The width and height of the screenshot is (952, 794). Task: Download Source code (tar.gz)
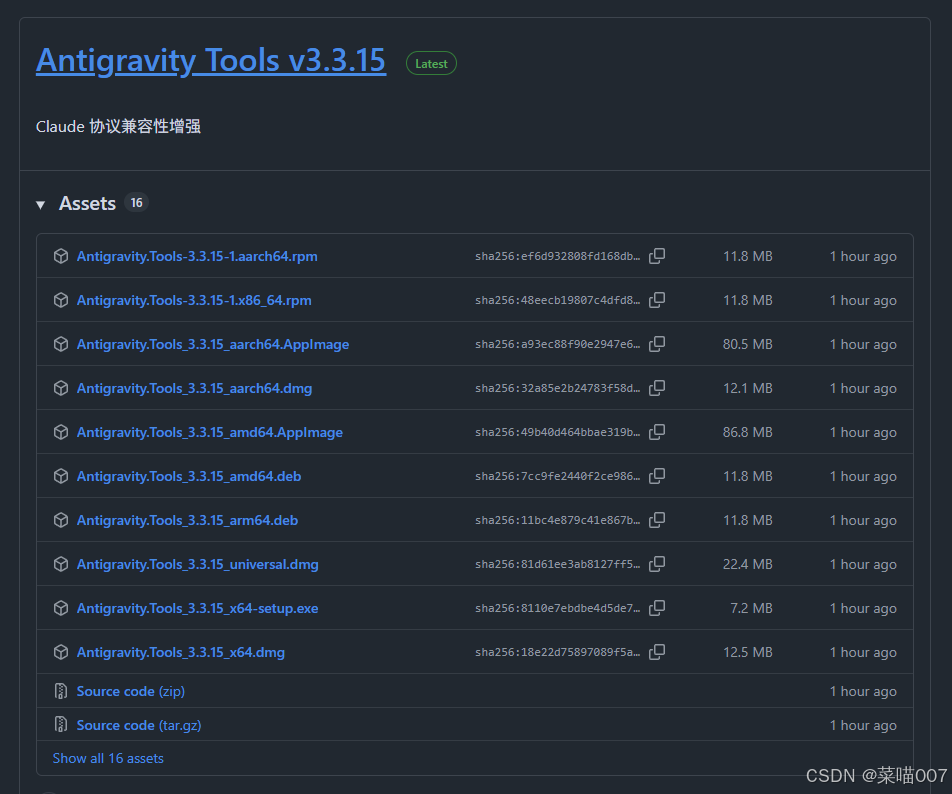[138, 725]
